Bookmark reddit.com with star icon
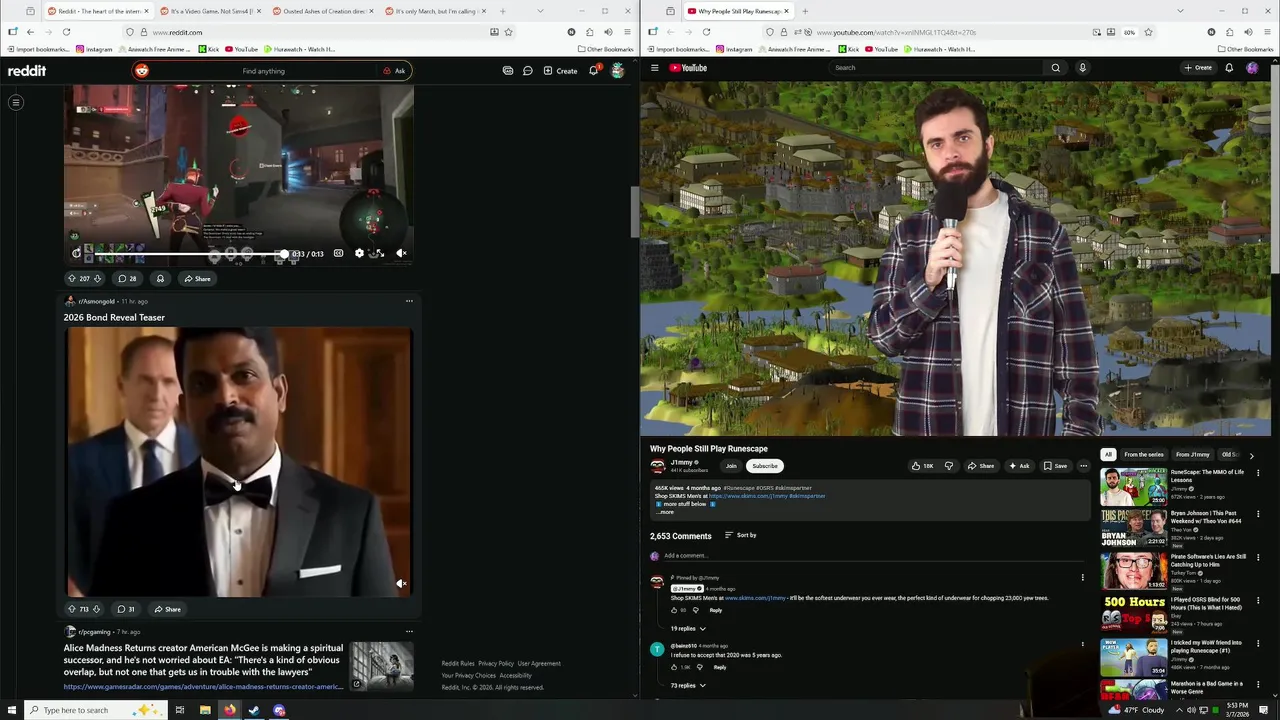This screenshot has width=1280, height=720. [x=508, y=32]
